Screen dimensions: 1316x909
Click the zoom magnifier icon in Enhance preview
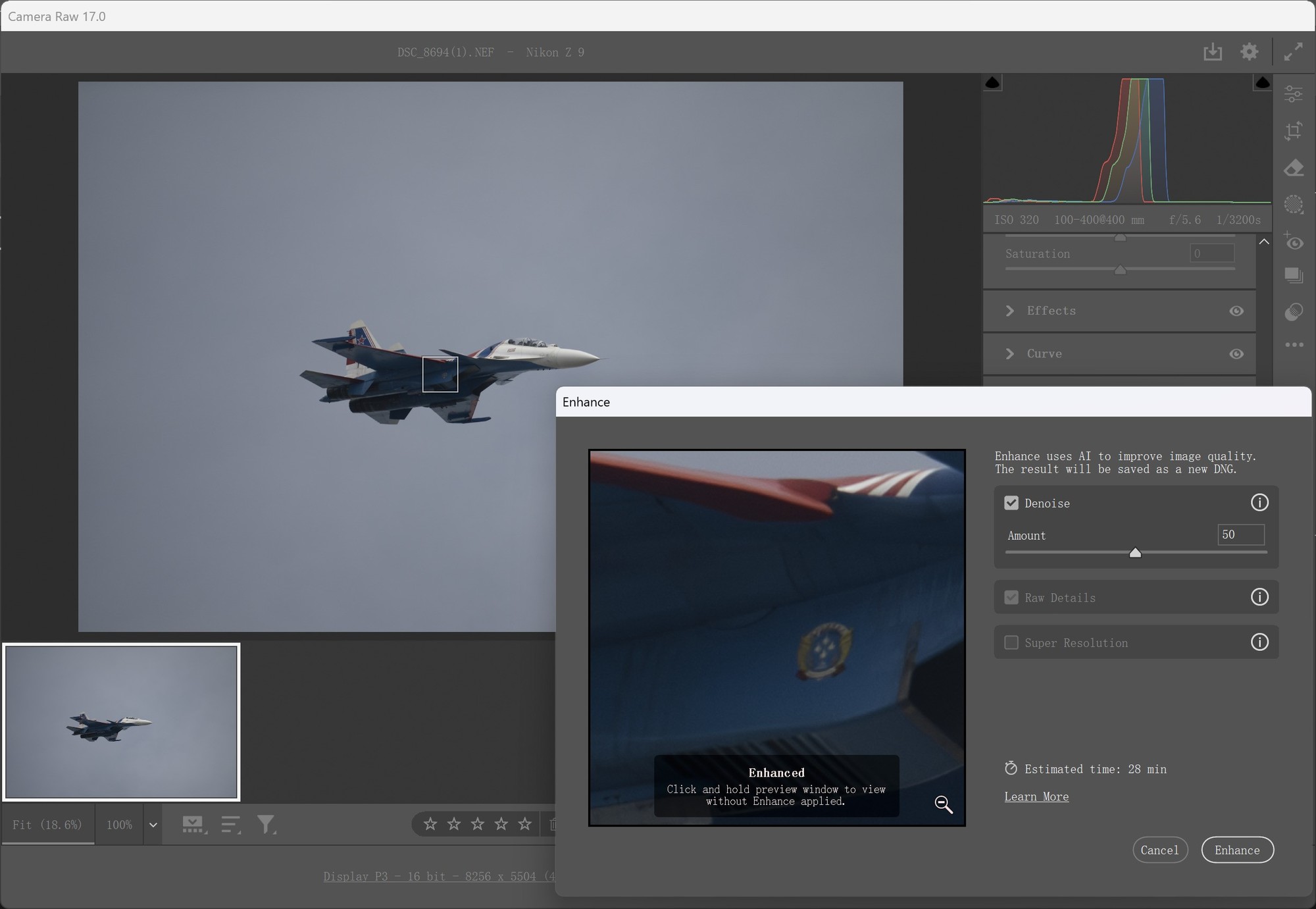point(942,804)
